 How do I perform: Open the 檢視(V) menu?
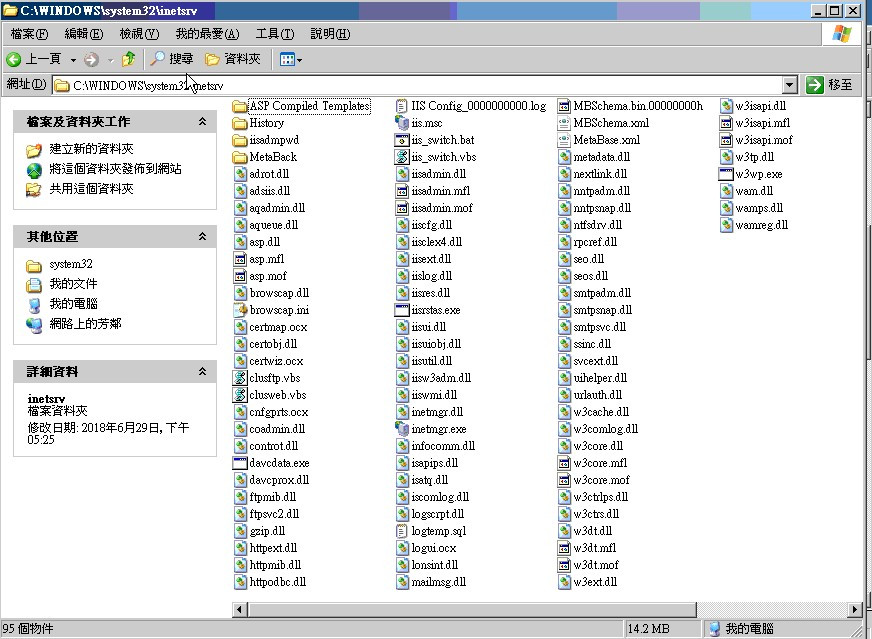tap(139, 34)
